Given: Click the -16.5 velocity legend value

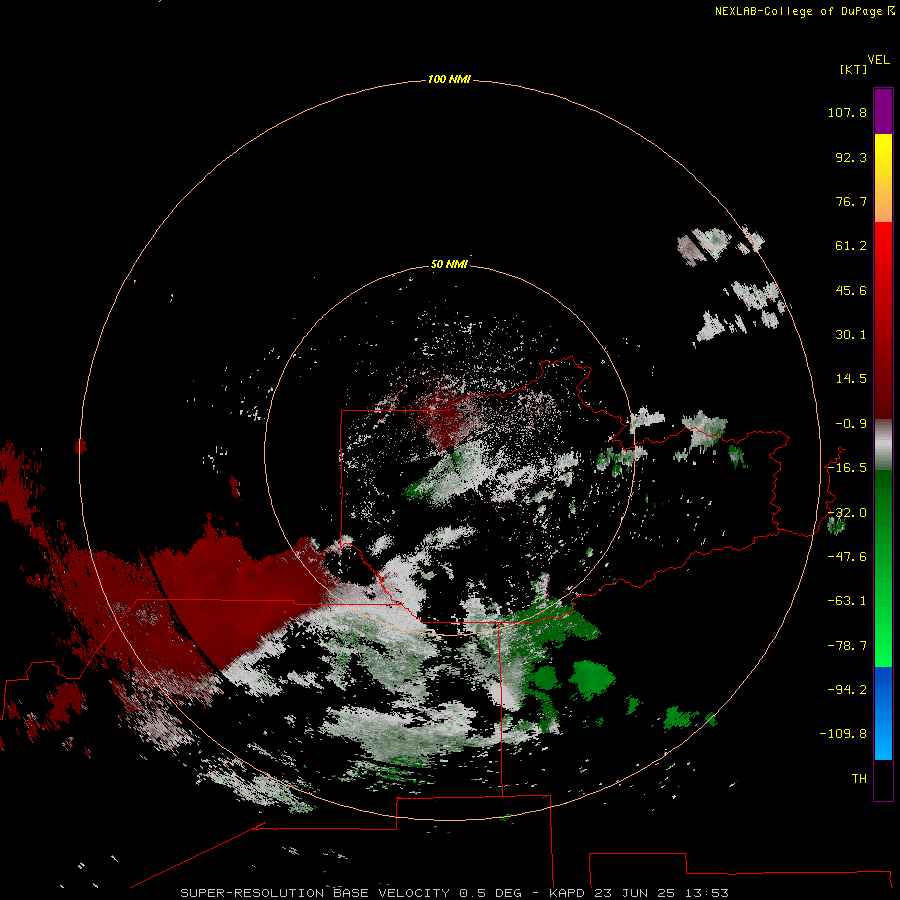Looking at the screenshot, I should [x=847, y=468].
